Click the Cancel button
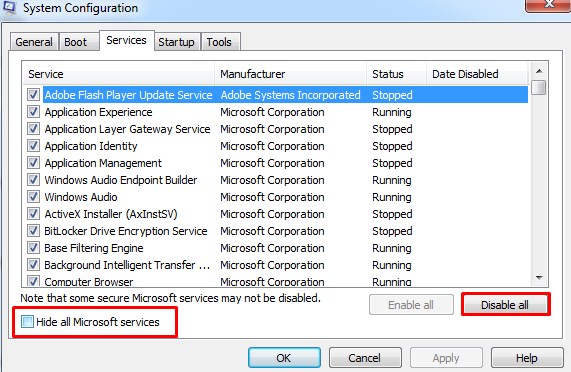Screen dimensions: 571x372 [x=365, y=358]
